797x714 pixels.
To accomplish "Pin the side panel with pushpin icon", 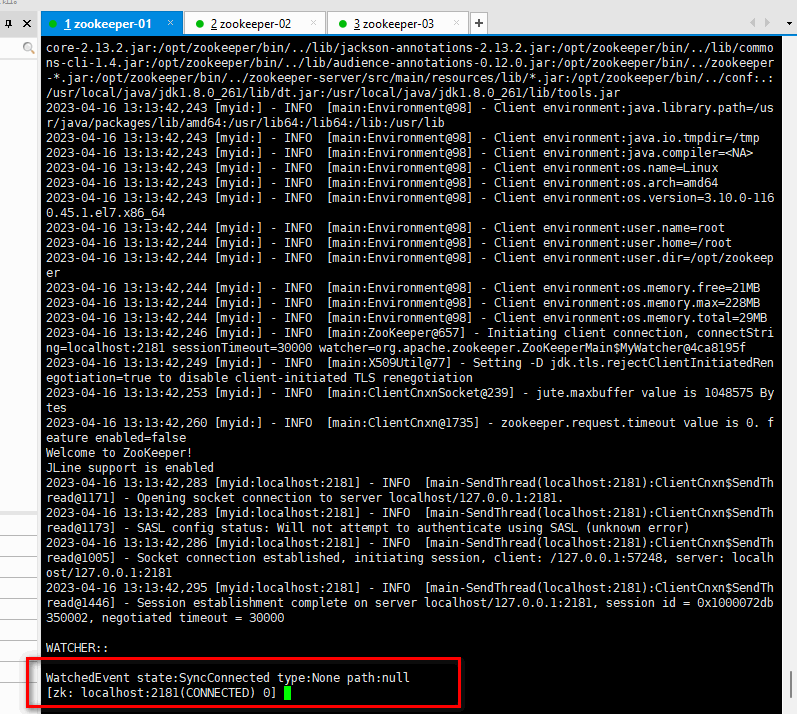I will [x=9, y=23].
